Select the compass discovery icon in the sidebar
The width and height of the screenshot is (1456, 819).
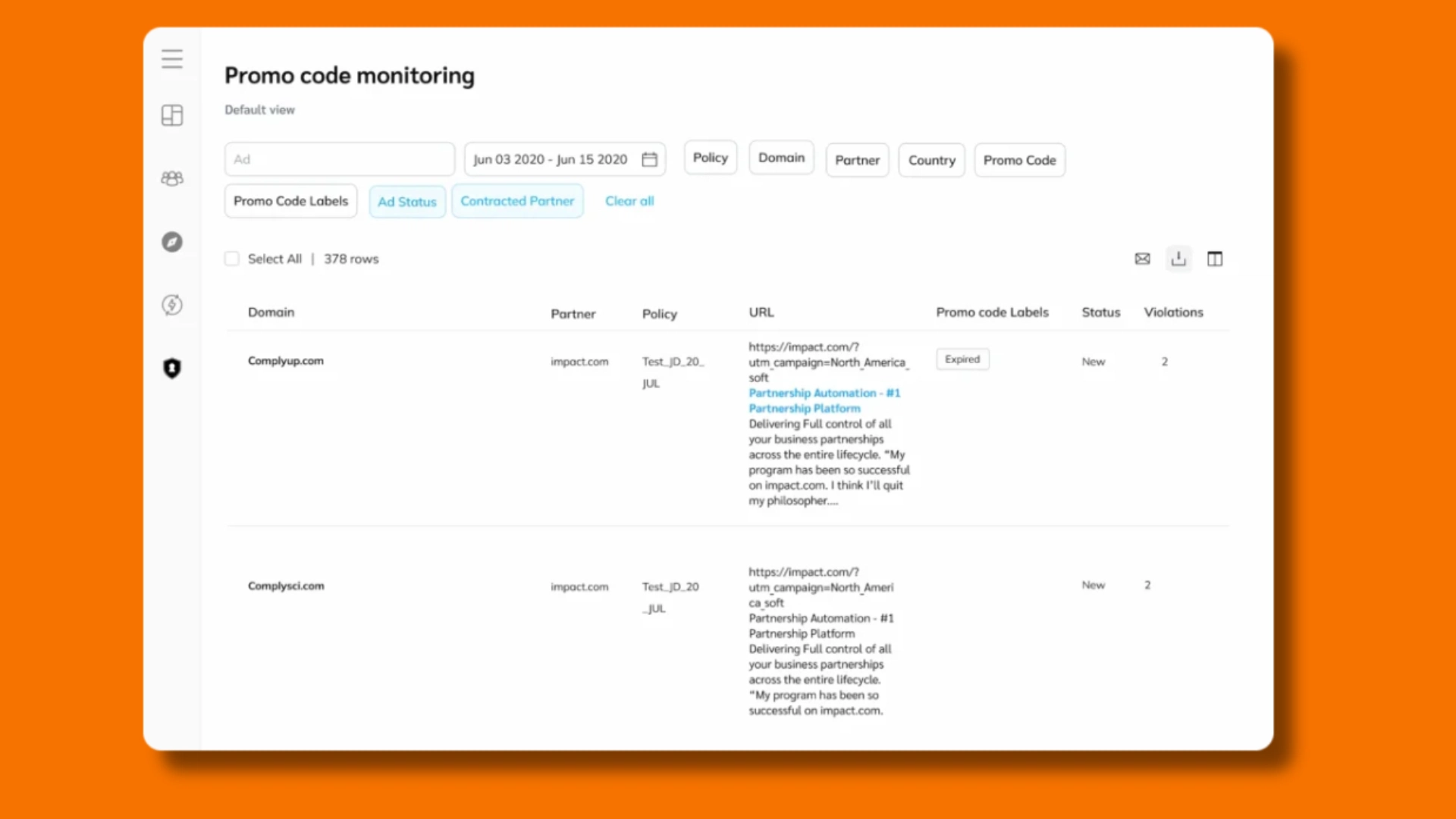click(172, 242)
